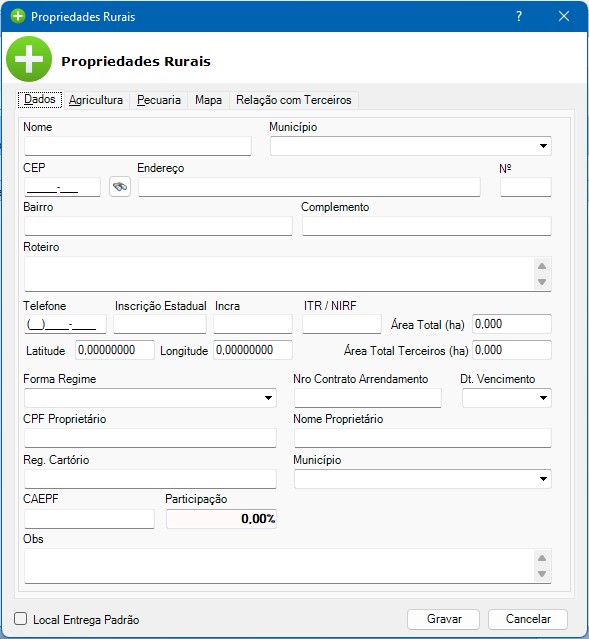Click the Cancelar button
The image size is (589, 639).
click(528, 619)
